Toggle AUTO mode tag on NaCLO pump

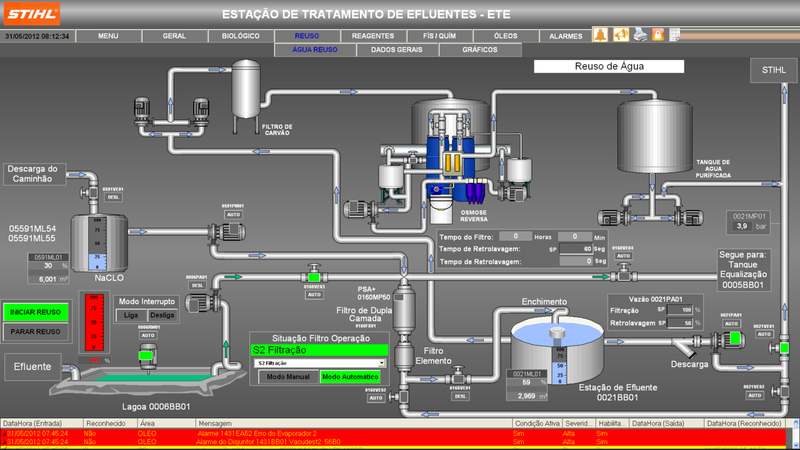233,215
